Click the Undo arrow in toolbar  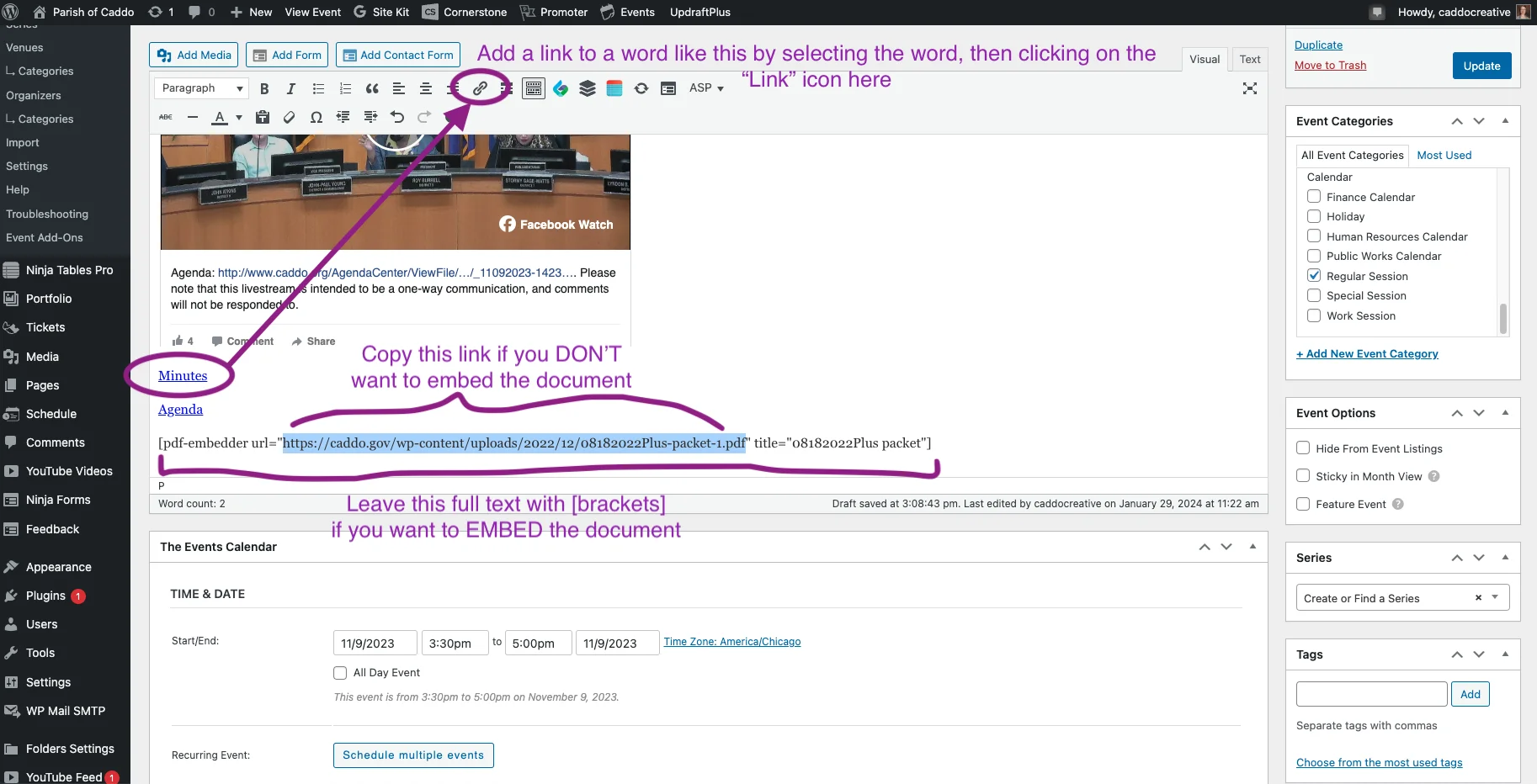coord(397,117)
